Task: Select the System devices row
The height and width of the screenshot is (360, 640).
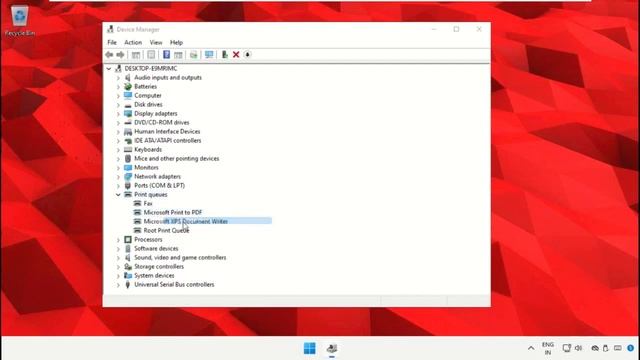Action: [154, 276]
